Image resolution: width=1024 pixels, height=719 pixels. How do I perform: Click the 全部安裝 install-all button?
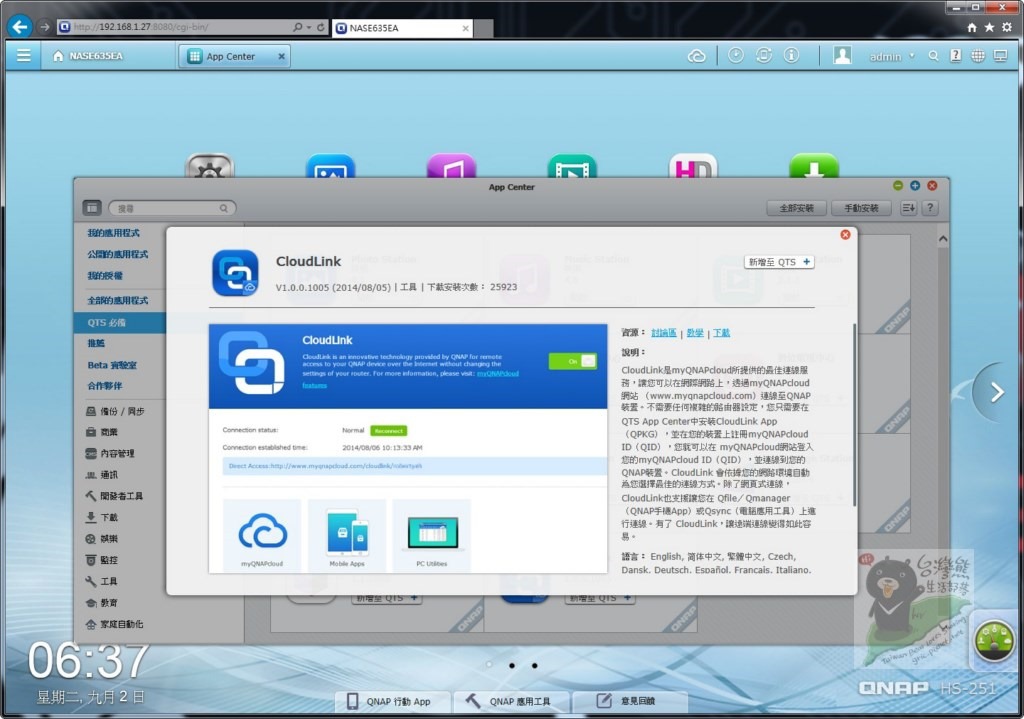point(796,208)
